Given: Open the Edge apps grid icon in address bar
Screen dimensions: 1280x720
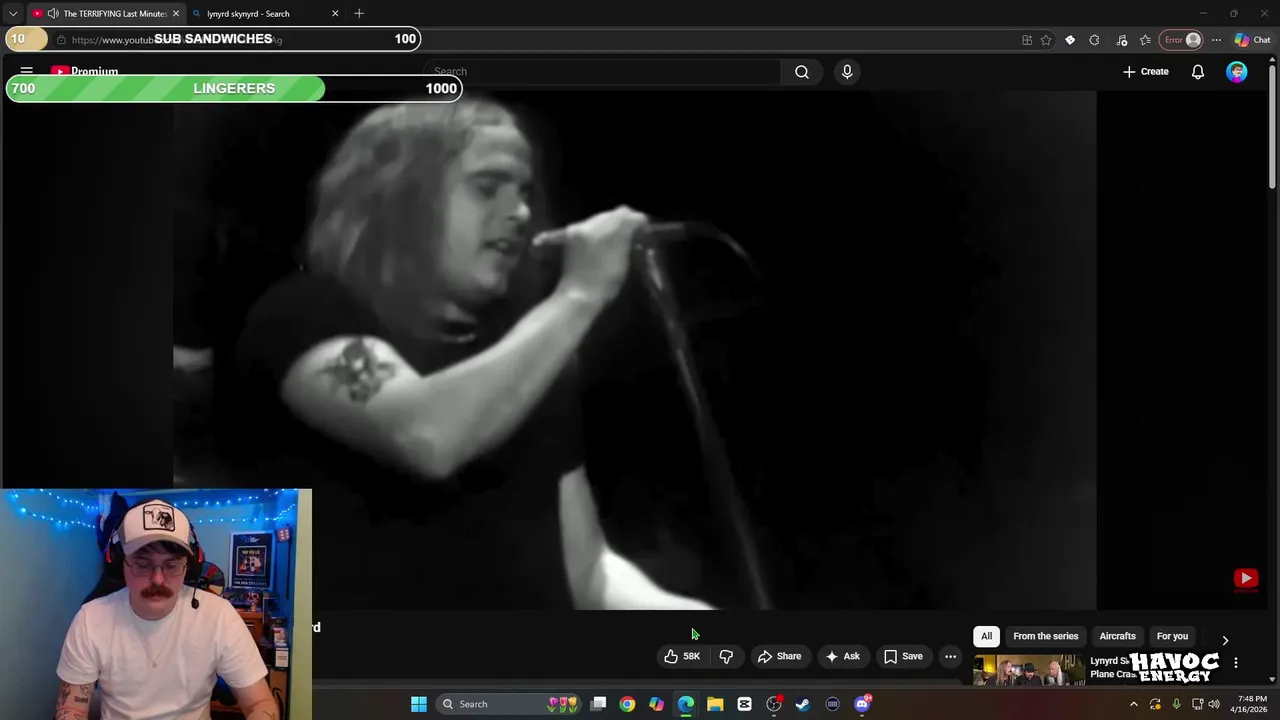Looking at the screenshot, I should (x=1027, y=40).
